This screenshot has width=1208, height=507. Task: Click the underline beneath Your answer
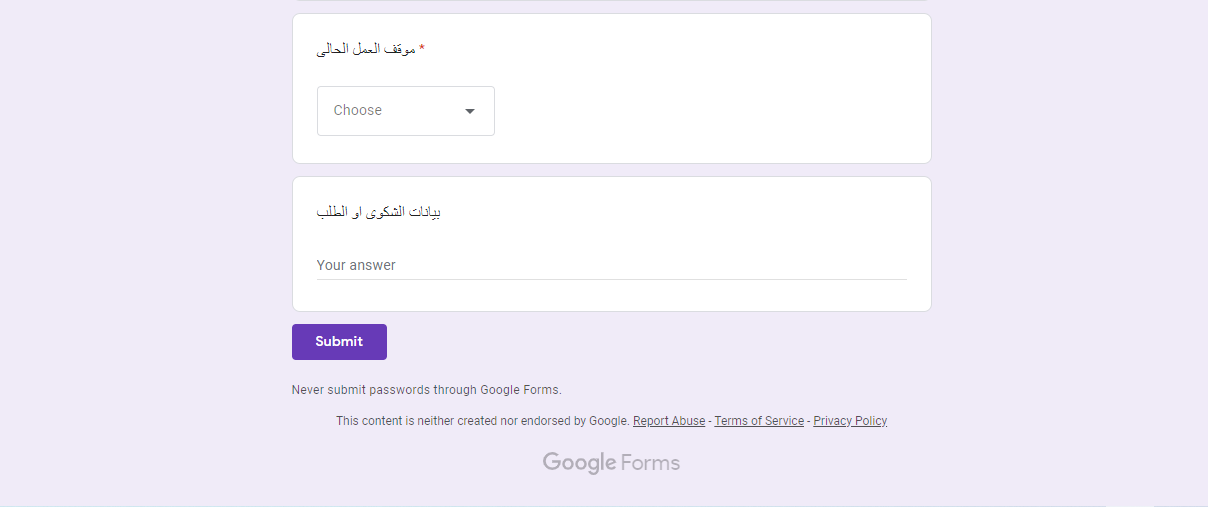click(611, 279)
